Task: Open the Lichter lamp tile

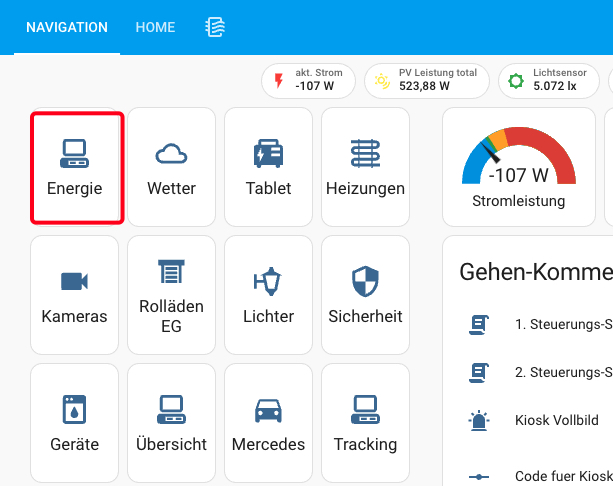Action: pos(268,295)
